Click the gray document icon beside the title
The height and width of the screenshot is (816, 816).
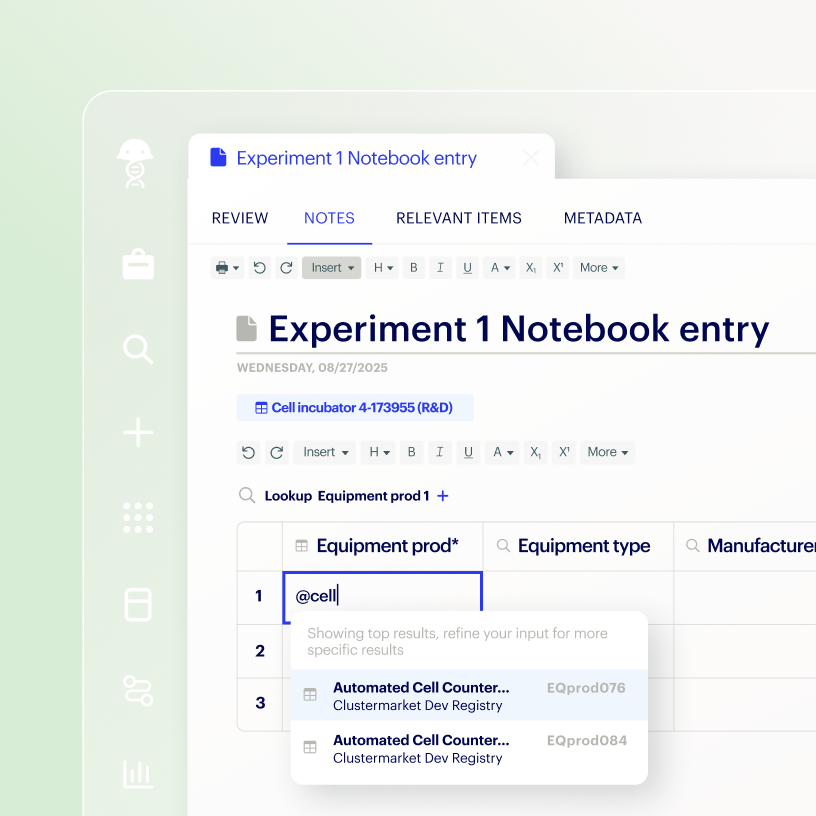tap(247, 328)
